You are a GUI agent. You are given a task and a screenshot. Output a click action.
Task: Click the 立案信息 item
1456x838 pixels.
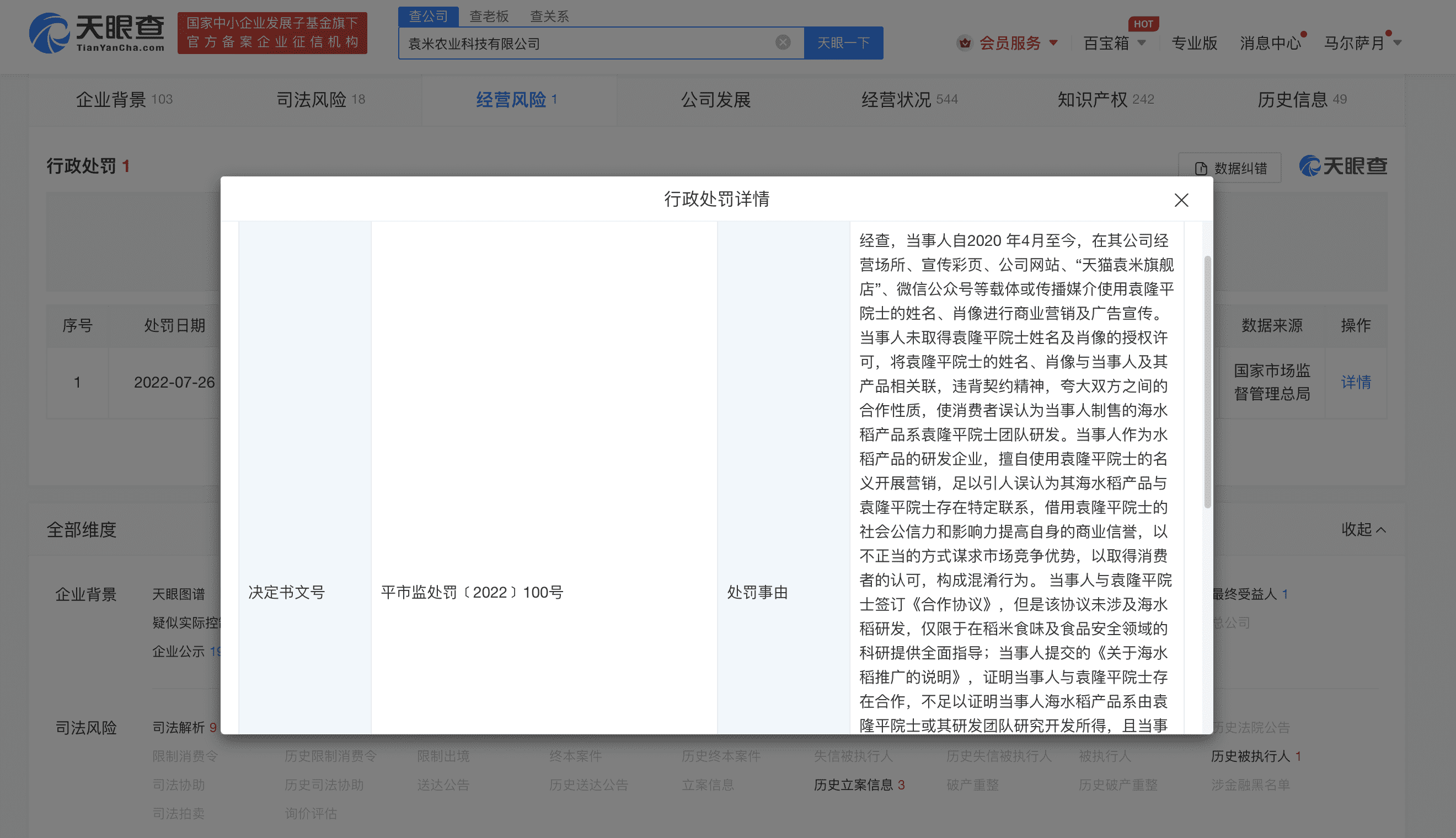708,785
